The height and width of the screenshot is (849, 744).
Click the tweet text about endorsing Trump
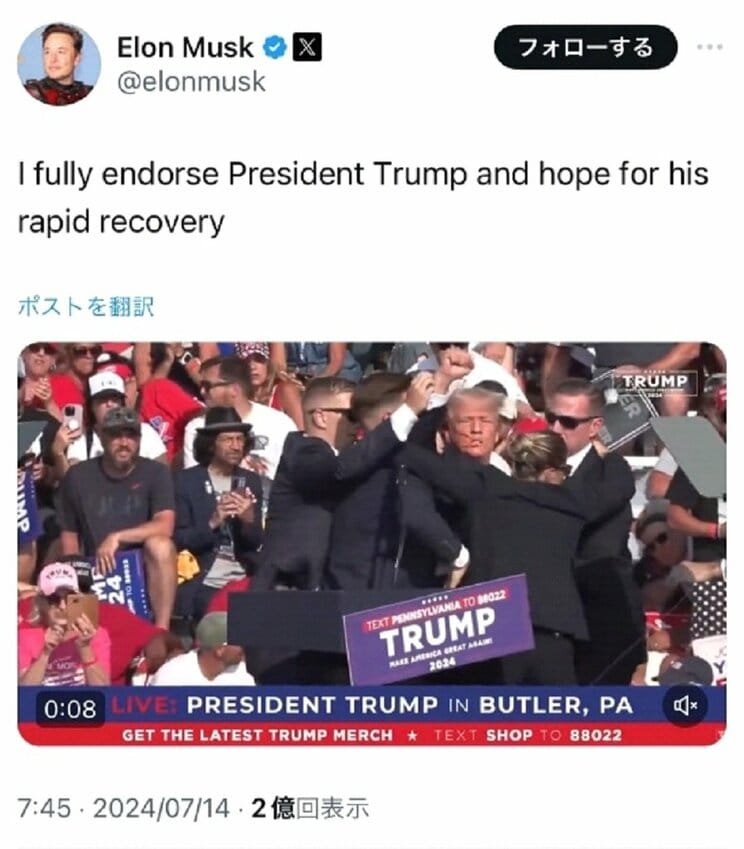363,198
